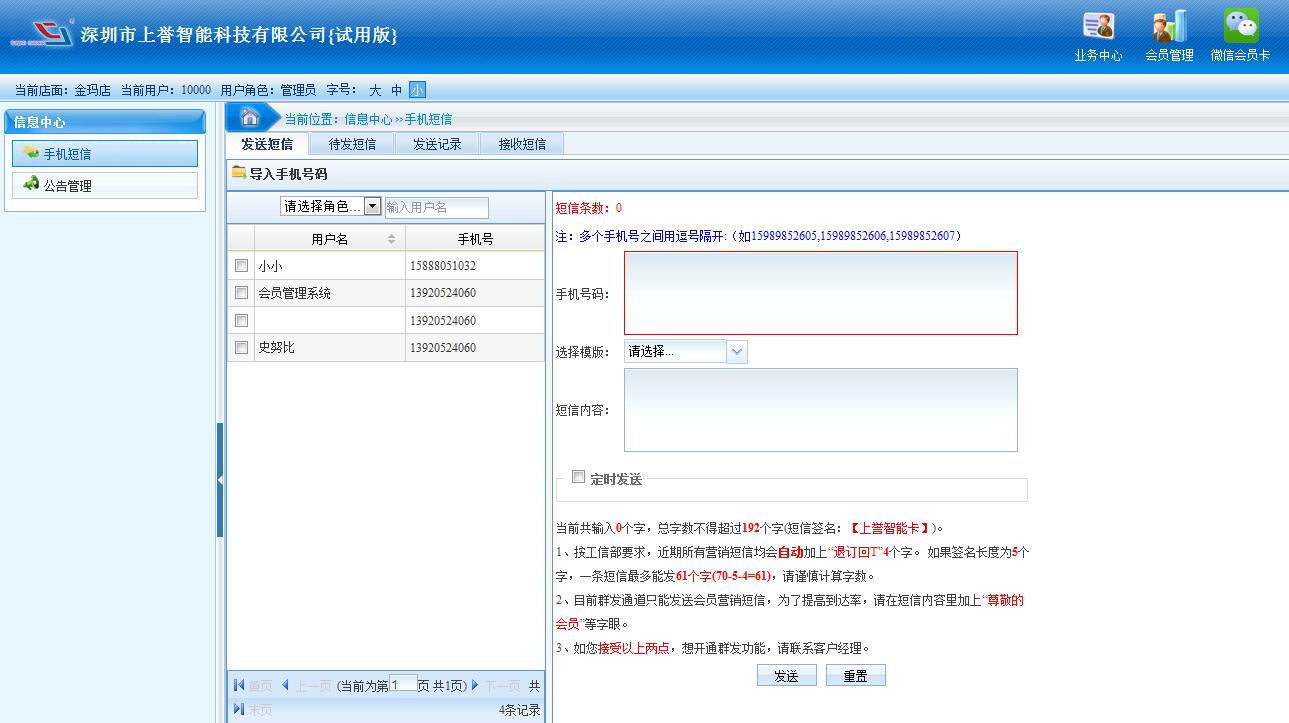Click the 发送 send button

[786, 676]
